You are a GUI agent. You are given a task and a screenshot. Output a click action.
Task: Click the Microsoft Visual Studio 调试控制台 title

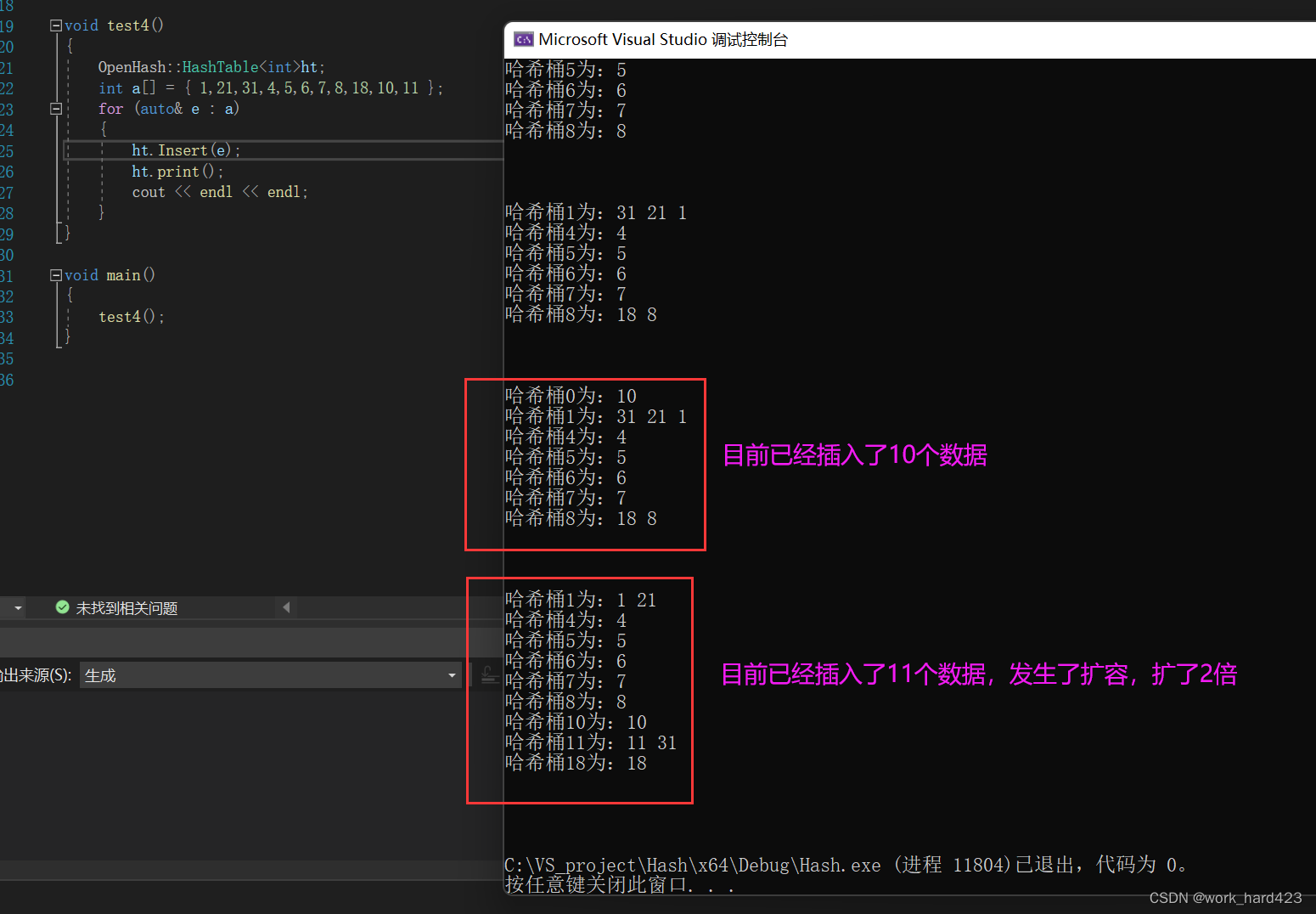(x=663, y=40)
